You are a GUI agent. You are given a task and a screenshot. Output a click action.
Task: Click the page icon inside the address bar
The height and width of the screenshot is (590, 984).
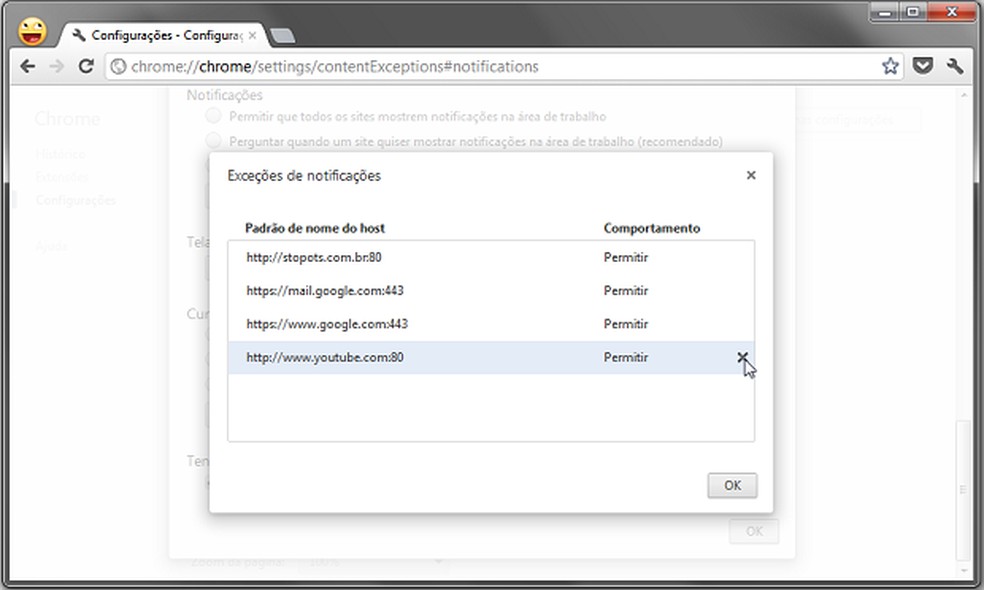117,66
